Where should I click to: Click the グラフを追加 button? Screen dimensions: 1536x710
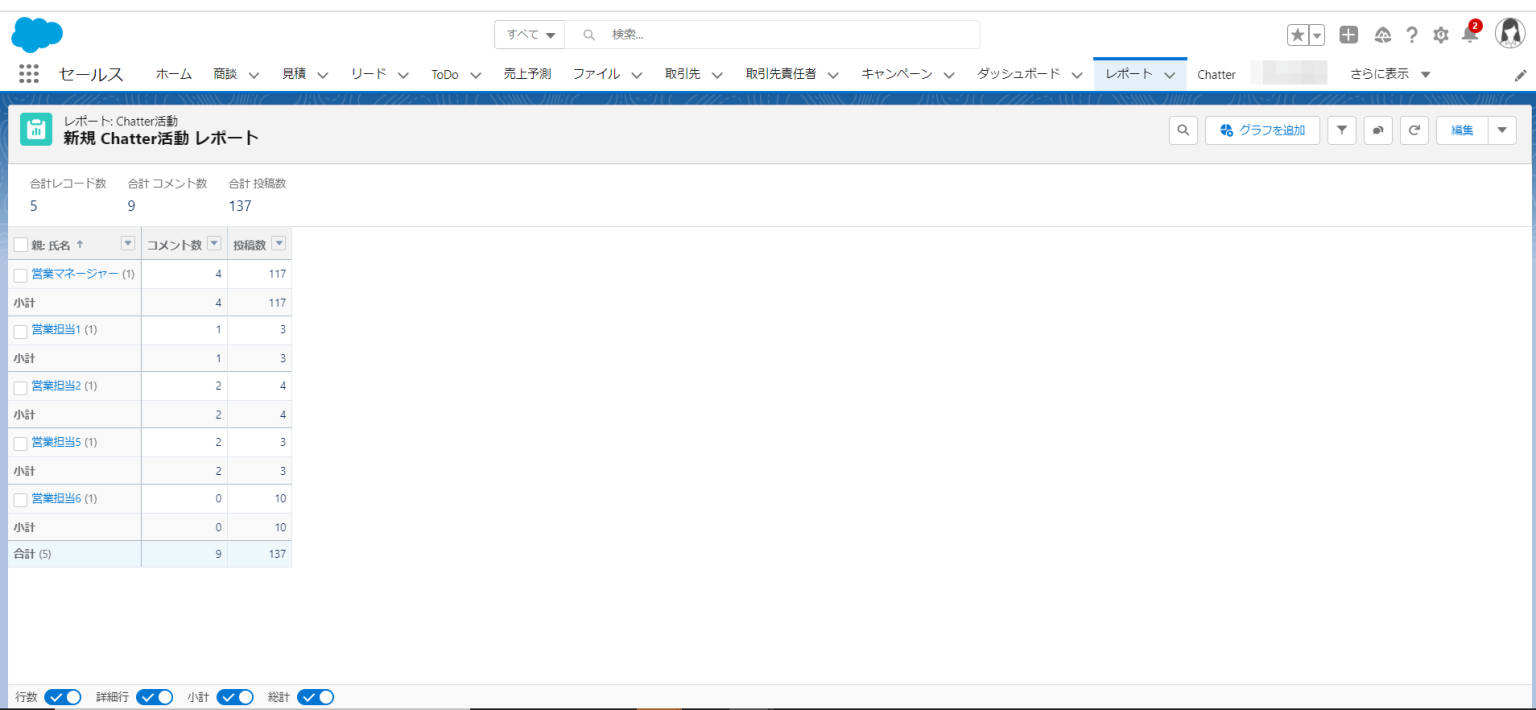coord(1262,130)
